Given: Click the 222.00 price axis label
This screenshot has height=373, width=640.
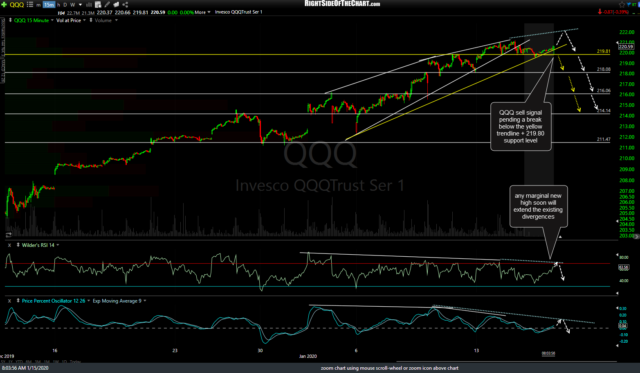Looking at the screenshot, I should (x=627, y=32).
